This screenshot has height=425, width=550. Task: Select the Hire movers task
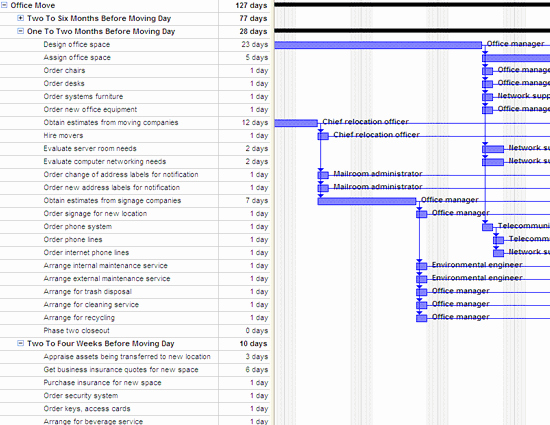pos(63,135)
